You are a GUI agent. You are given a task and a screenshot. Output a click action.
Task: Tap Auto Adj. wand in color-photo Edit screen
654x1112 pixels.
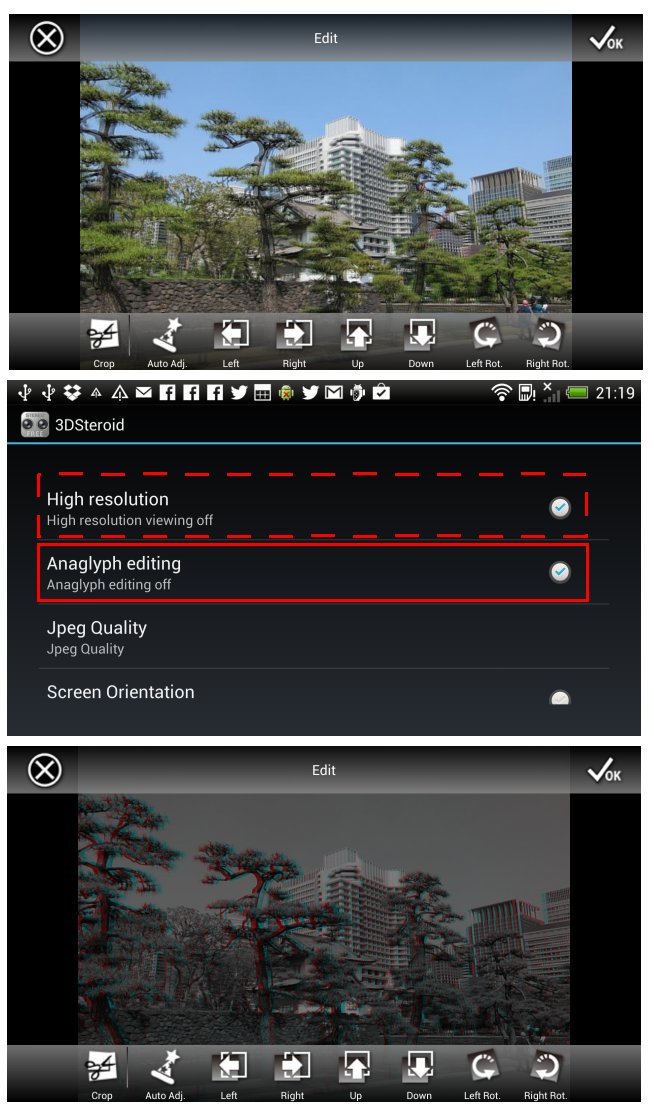click(167, 342)
